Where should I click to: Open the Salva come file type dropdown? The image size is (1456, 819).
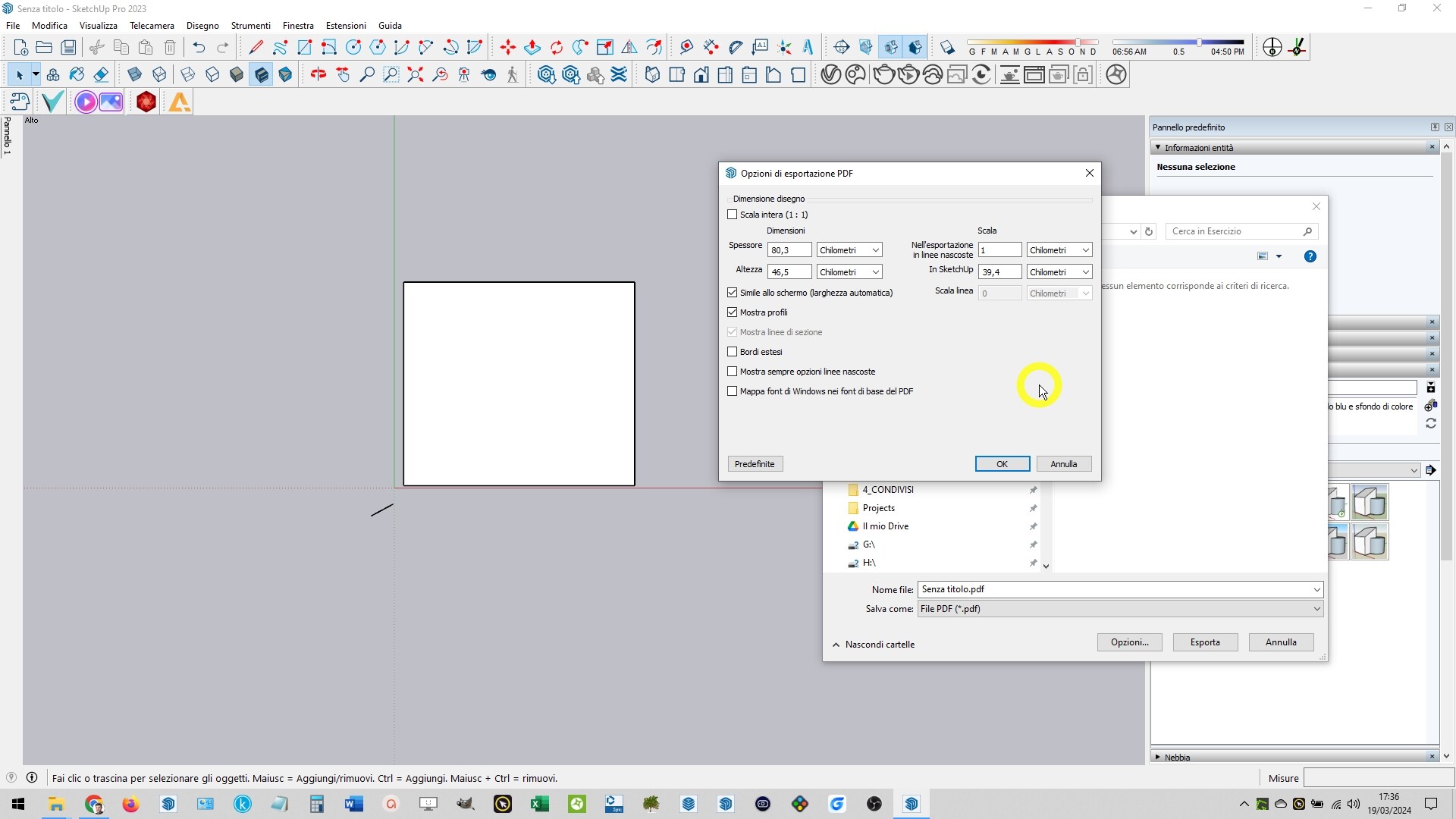click(x=1120, y=609)
